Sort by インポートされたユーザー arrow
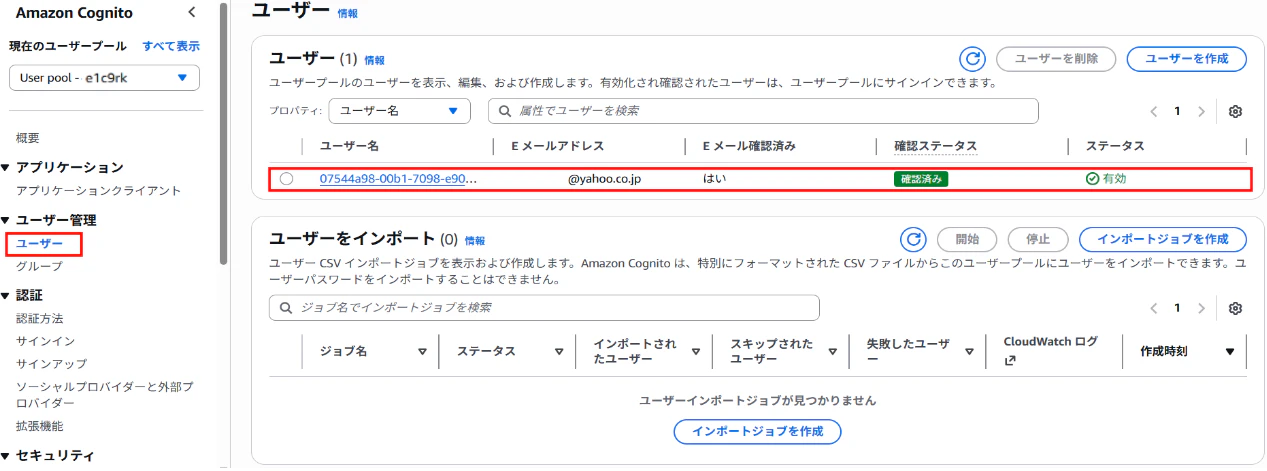Viewport: 1267px width, 471px height. pyautogui.click(x=695, y=352)
